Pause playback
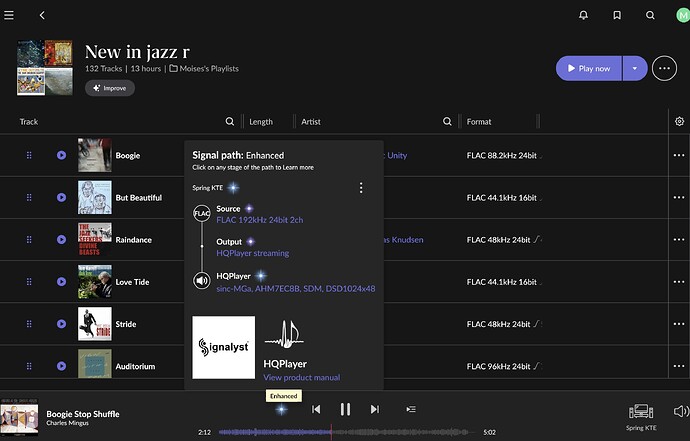Viewport: 690px width, 441px height. click(345, 409)
